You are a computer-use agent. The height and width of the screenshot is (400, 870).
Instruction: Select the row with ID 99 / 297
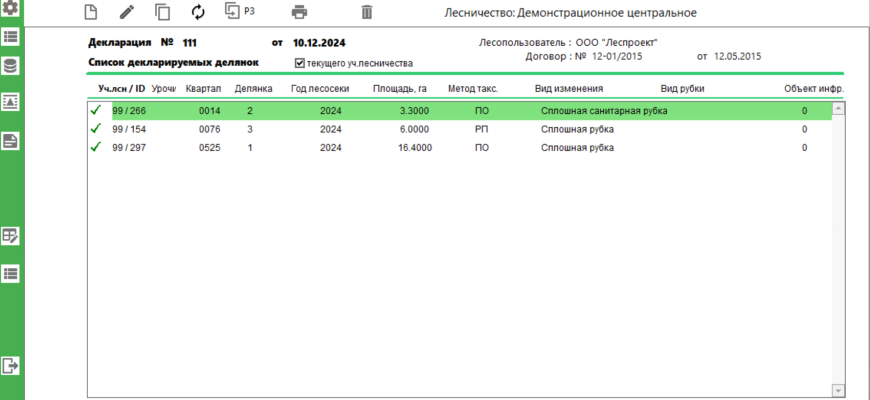tap(129, 147)
